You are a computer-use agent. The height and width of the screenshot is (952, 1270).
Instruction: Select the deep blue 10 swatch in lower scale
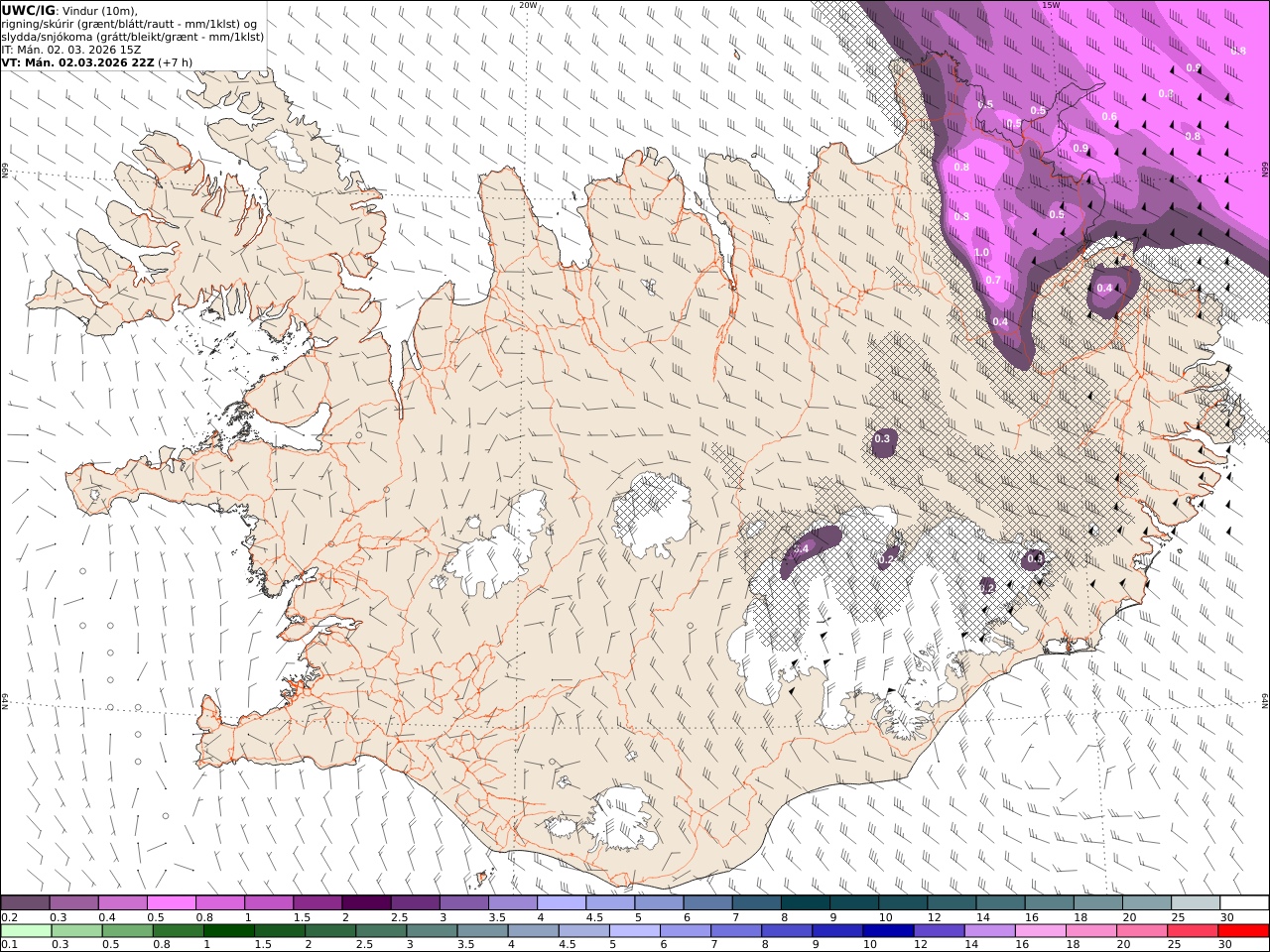point(888,930)
